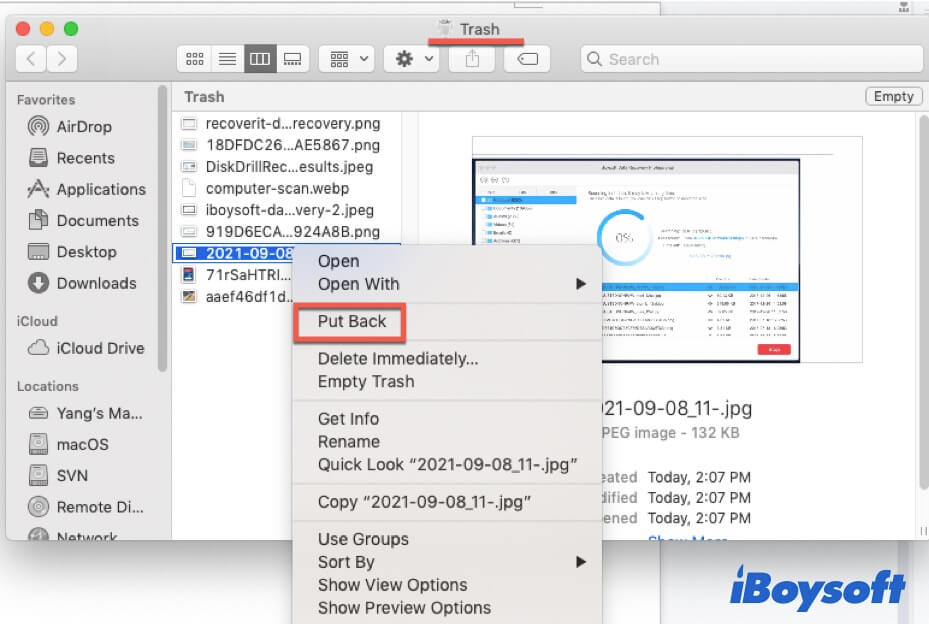Switch to gallery view
Image resolution: width=929 pixels, height=624 pixels.
tap(292, 59)
